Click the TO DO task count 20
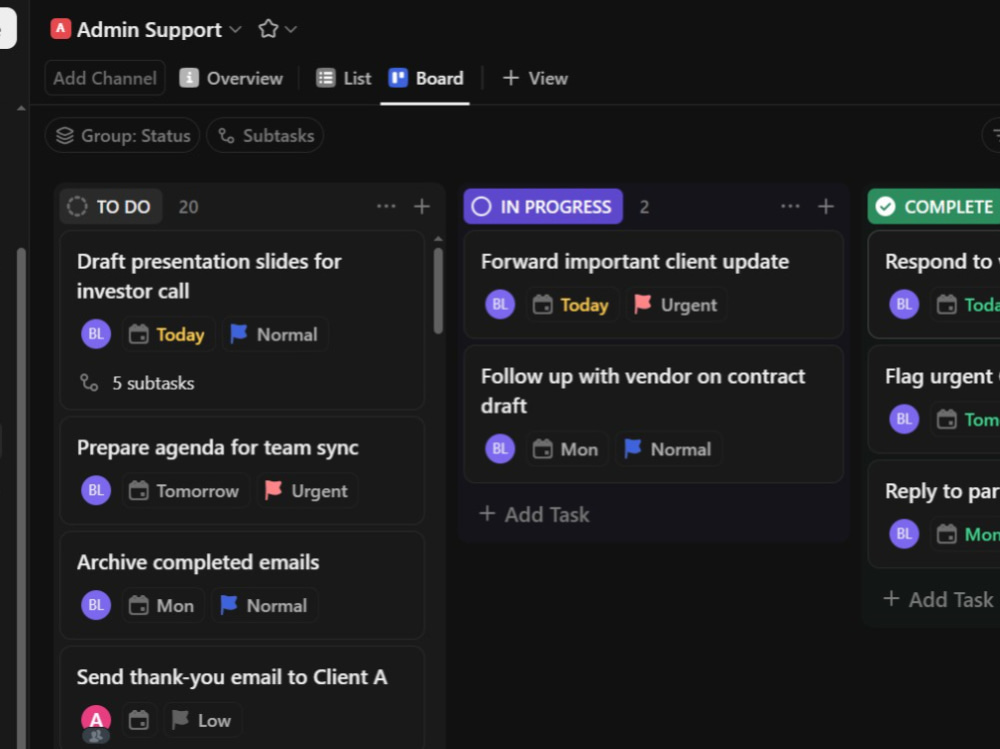The height and width of the screenshot is (749, 1000). 188,207
